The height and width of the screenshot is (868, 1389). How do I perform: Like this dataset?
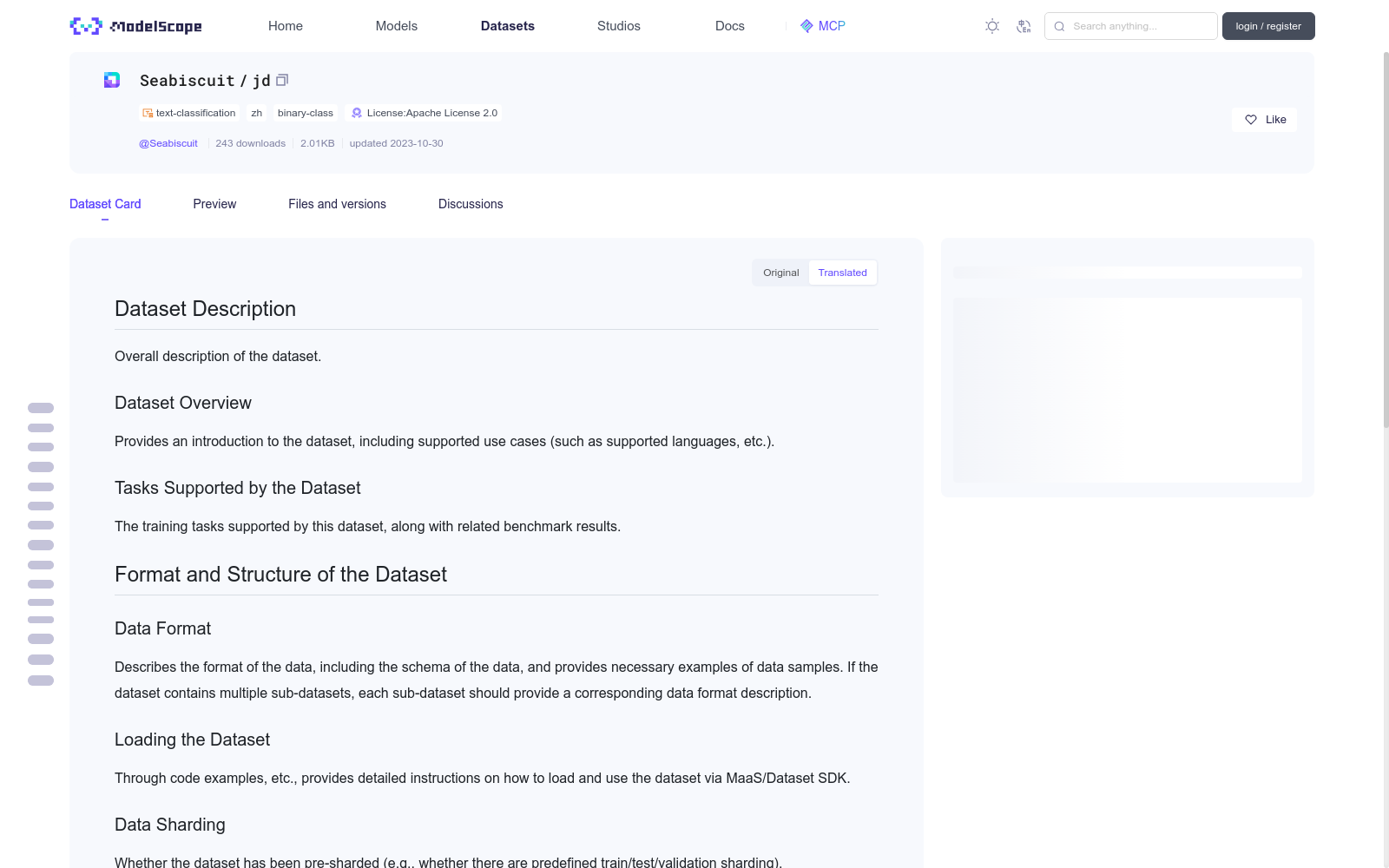(x=1264, y=120)
